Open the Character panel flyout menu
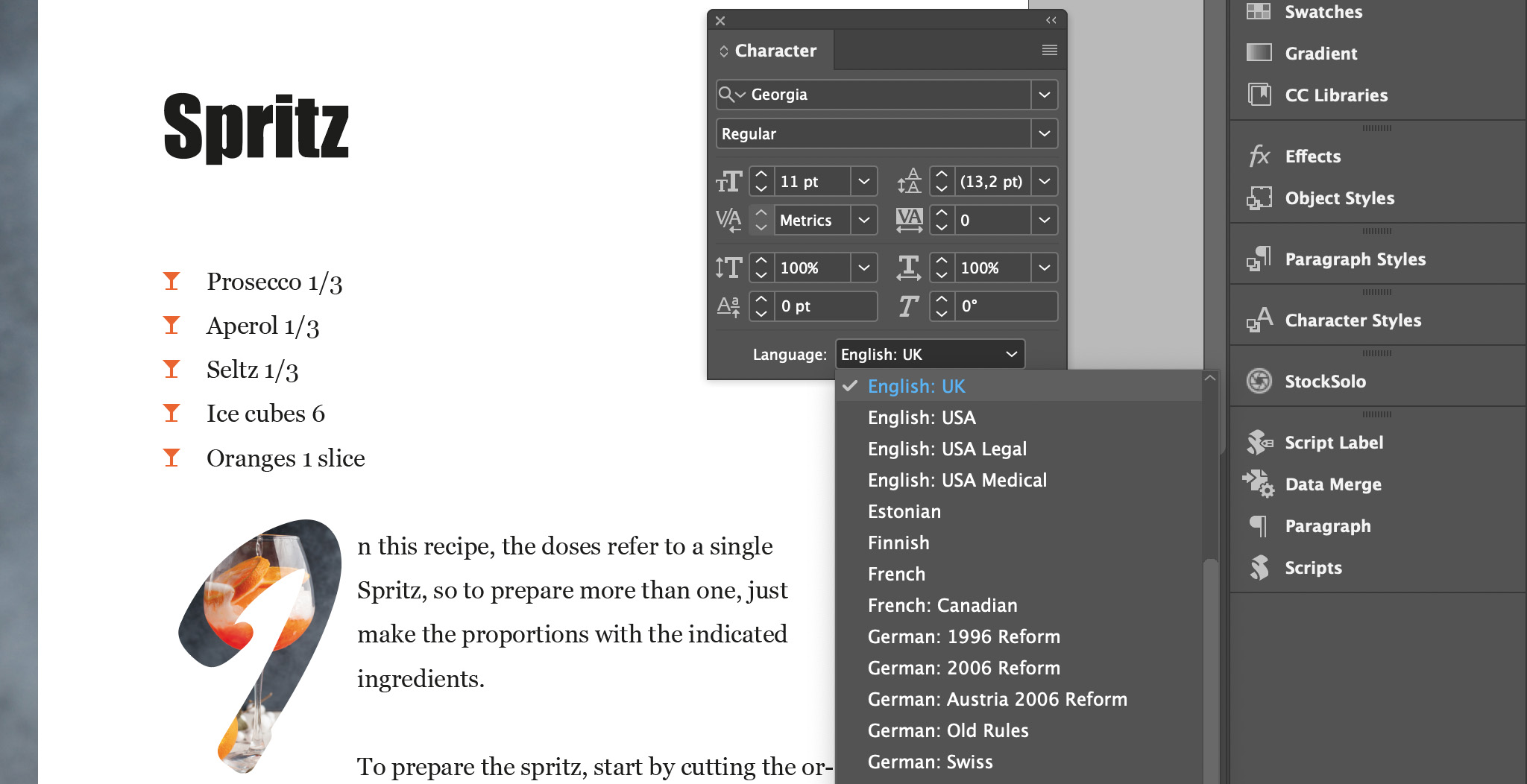 1049,50
